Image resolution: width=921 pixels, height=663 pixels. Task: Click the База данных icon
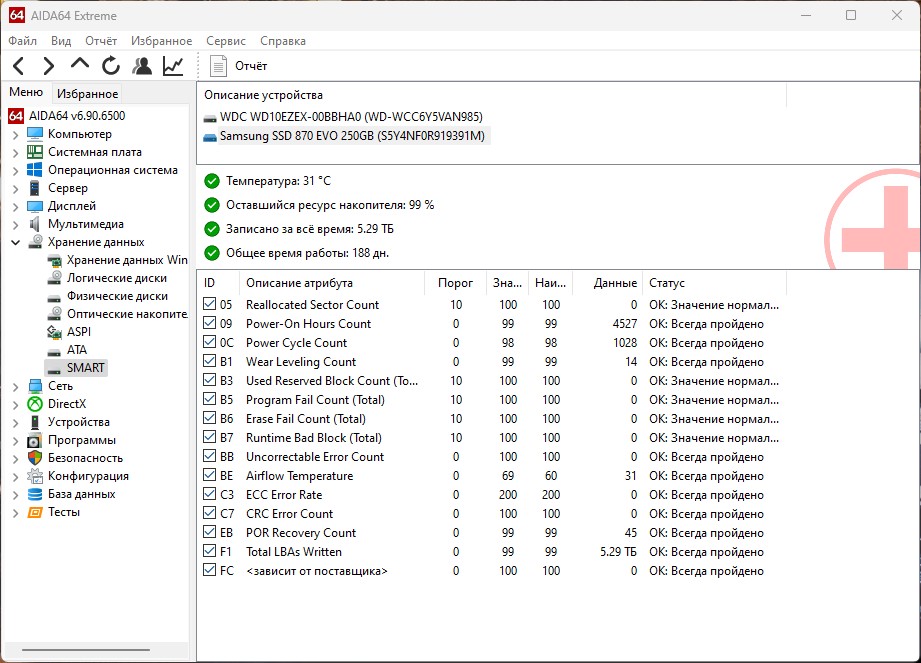35,494
